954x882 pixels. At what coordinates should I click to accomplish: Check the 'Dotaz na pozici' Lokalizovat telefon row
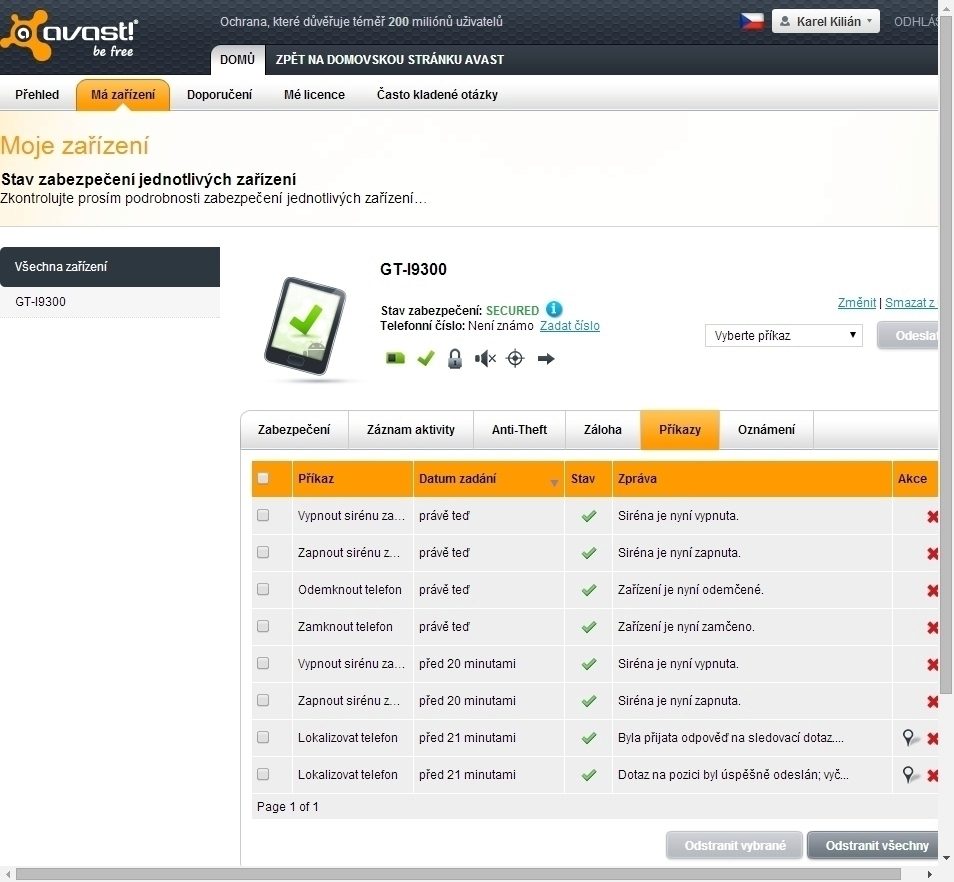(x=263, y=774)
